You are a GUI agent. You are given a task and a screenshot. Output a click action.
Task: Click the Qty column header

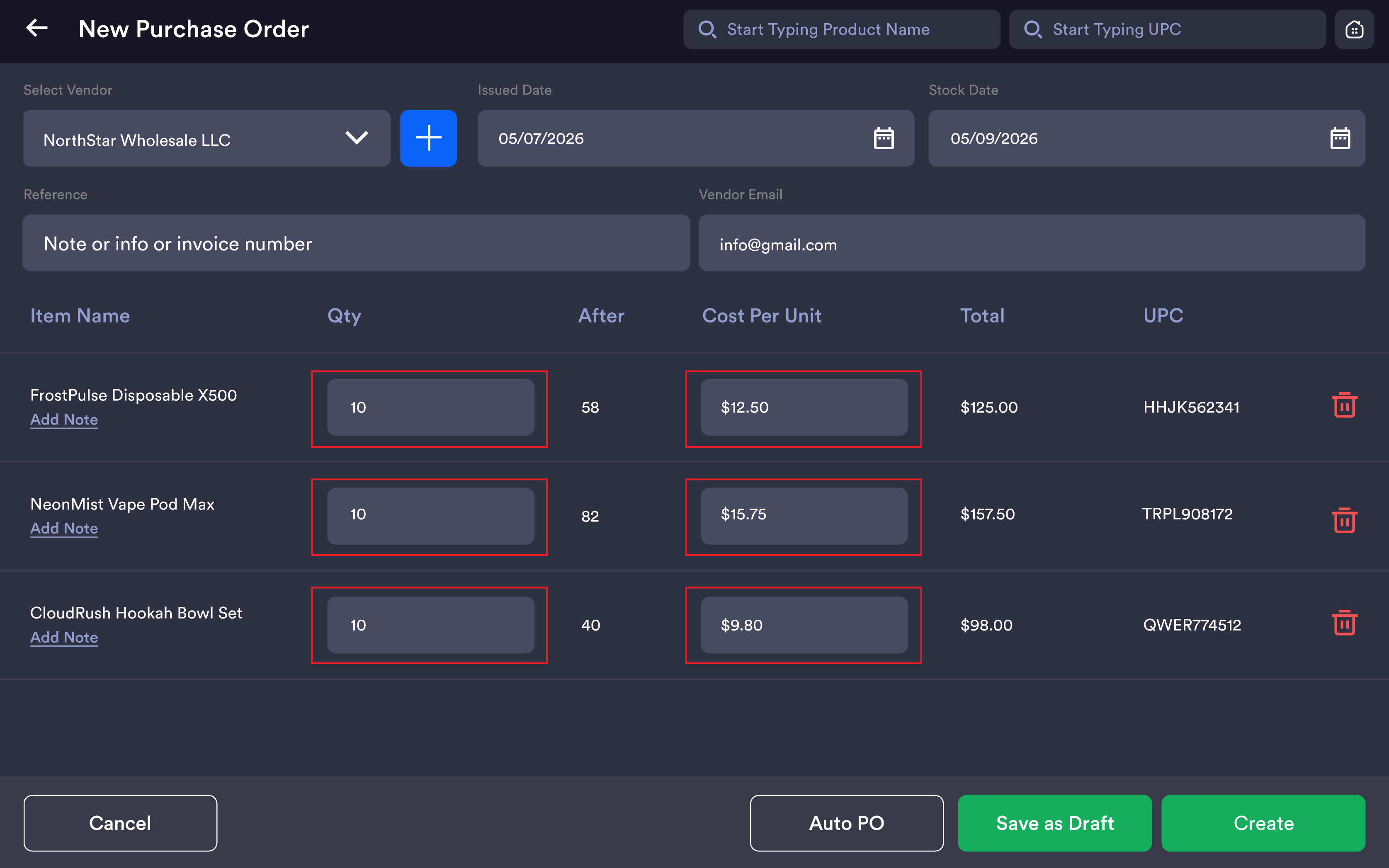coord(345,316)
